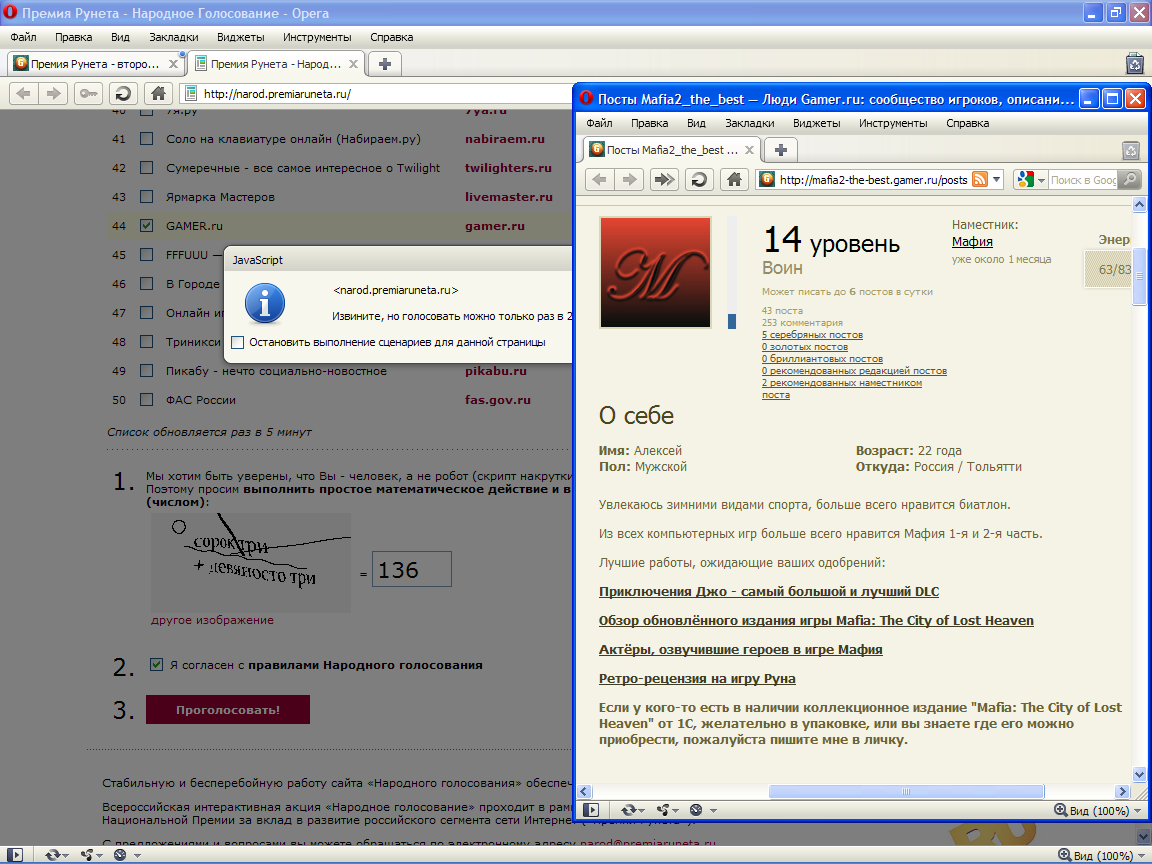Open the 'Виджеты' menu in Gamer.ru window
Image resolution: width=1152 pixels, height=864 pixels.
pyautogui.click(x=816, y=123)
